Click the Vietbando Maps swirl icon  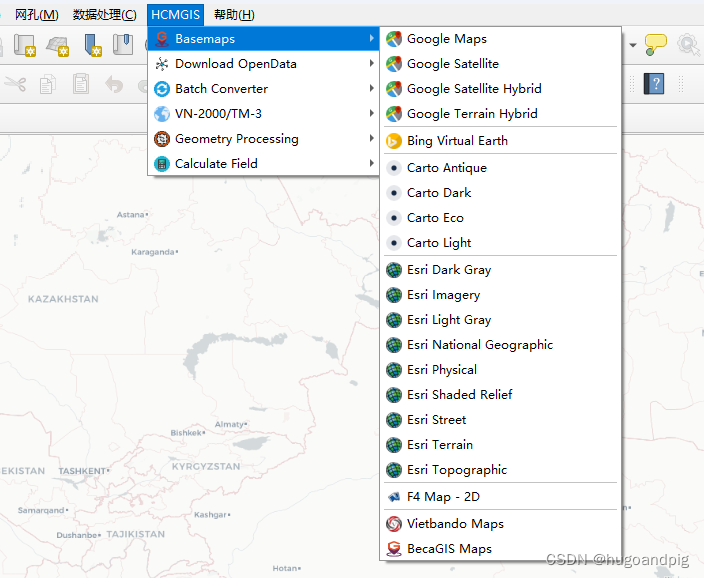[x=394, y=524]
